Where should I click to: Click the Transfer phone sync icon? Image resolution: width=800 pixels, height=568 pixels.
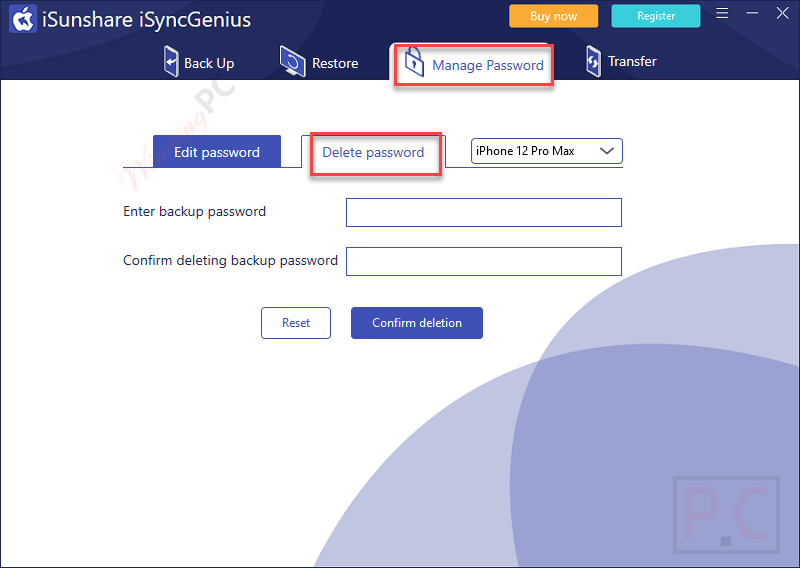click(593, 61)
